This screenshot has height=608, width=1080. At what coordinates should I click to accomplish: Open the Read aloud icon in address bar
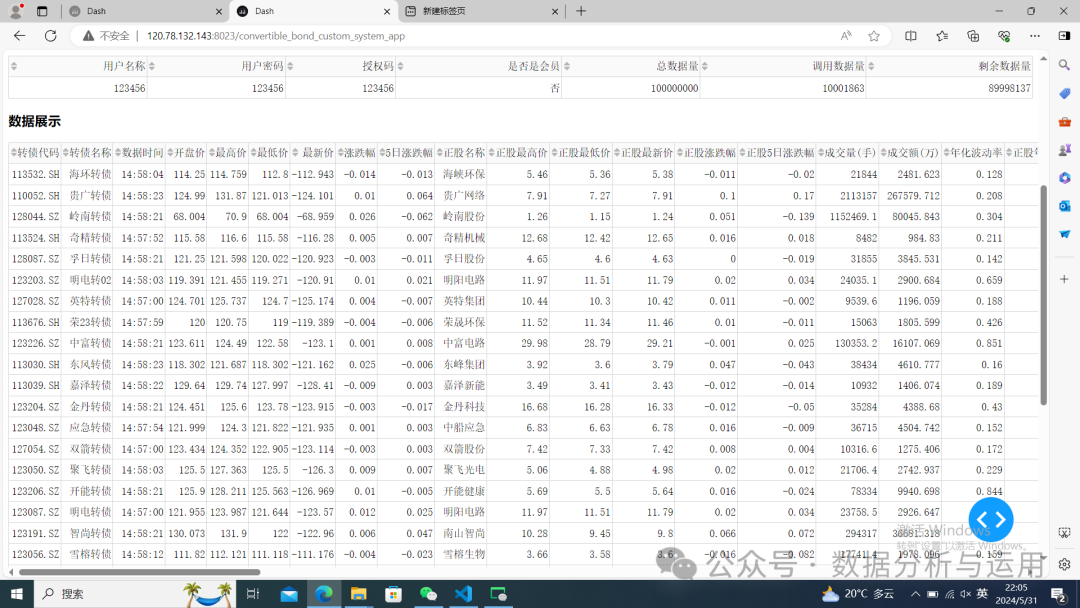[846, 36]
